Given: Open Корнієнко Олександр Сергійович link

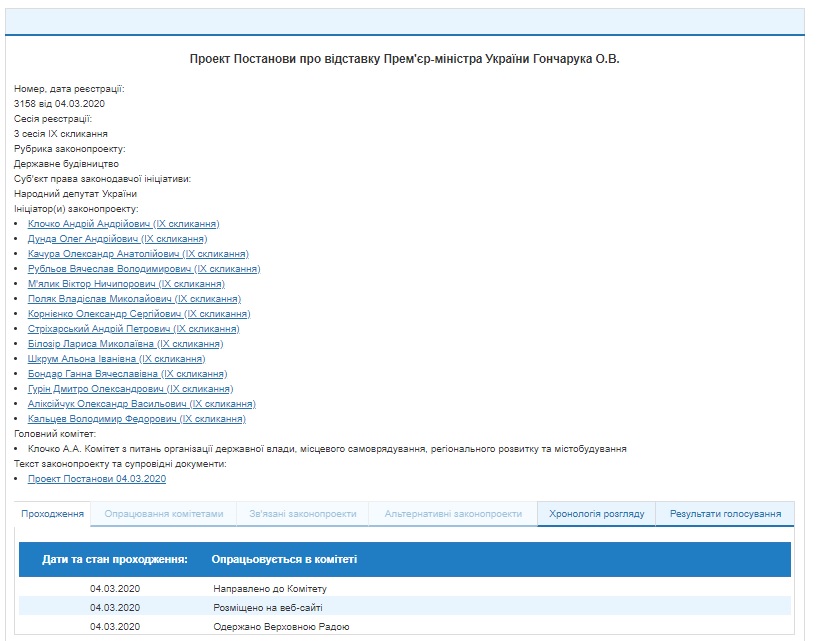Looking at the screenshot, I should click(139, 314).
